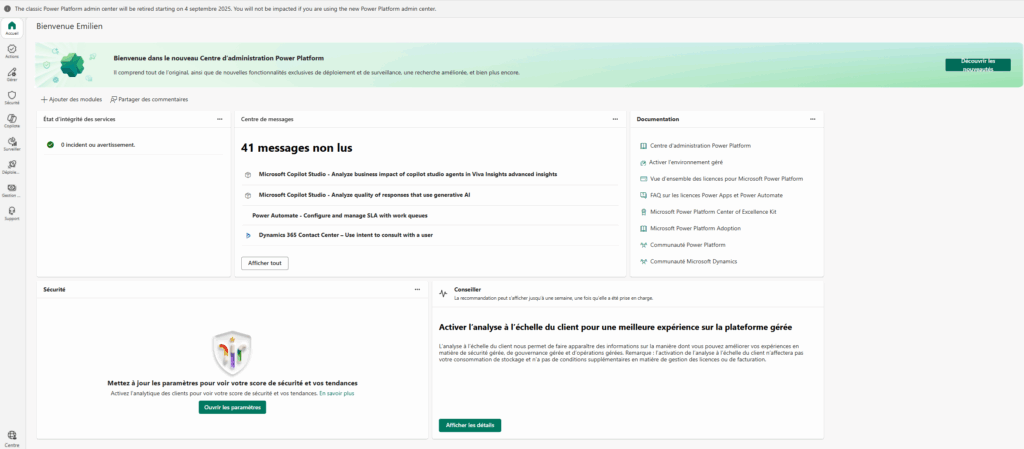Viewport: 1024px width, 449px height.
Task: Click icon beside generative AI responses message
Action: [x=248, y=195]
